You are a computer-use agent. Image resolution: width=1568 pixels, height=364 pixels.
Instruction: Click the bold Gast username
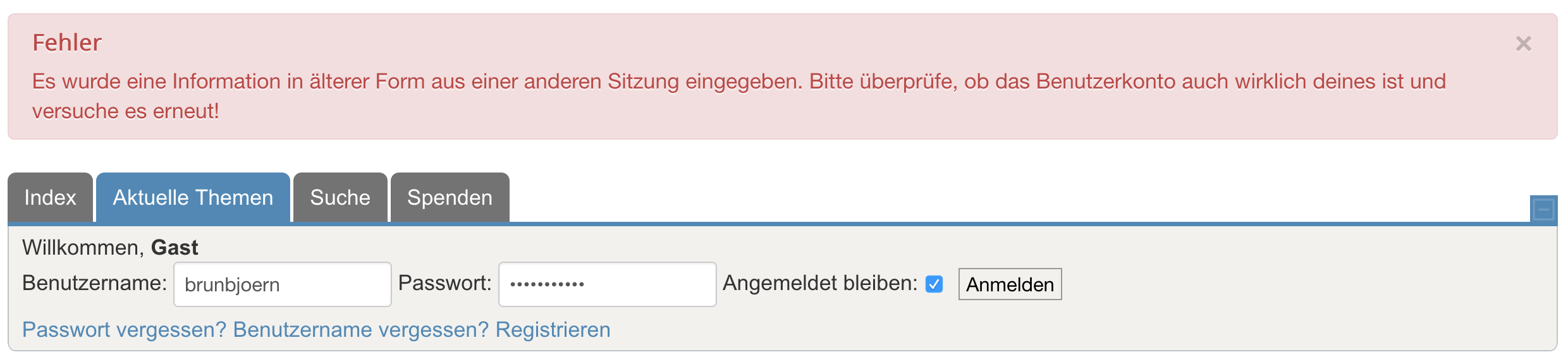pos(175,248)
